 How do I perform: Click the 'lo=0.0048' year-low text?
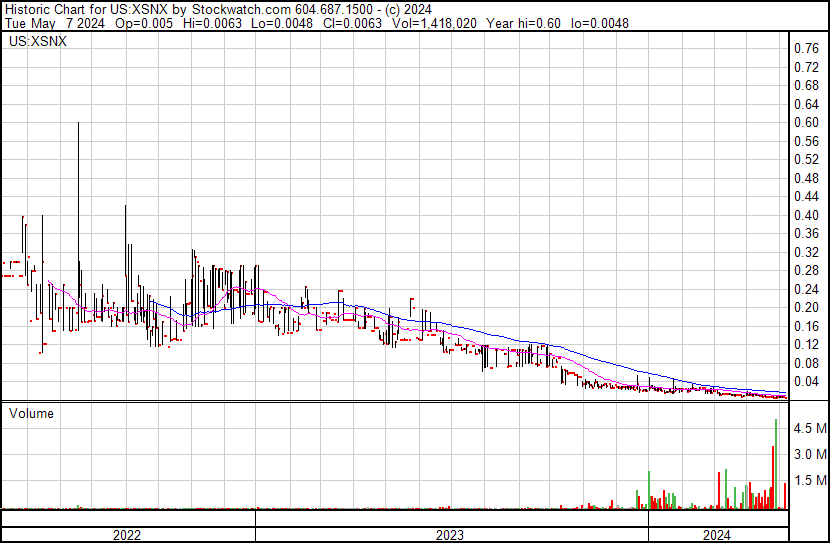click(600, 23)
